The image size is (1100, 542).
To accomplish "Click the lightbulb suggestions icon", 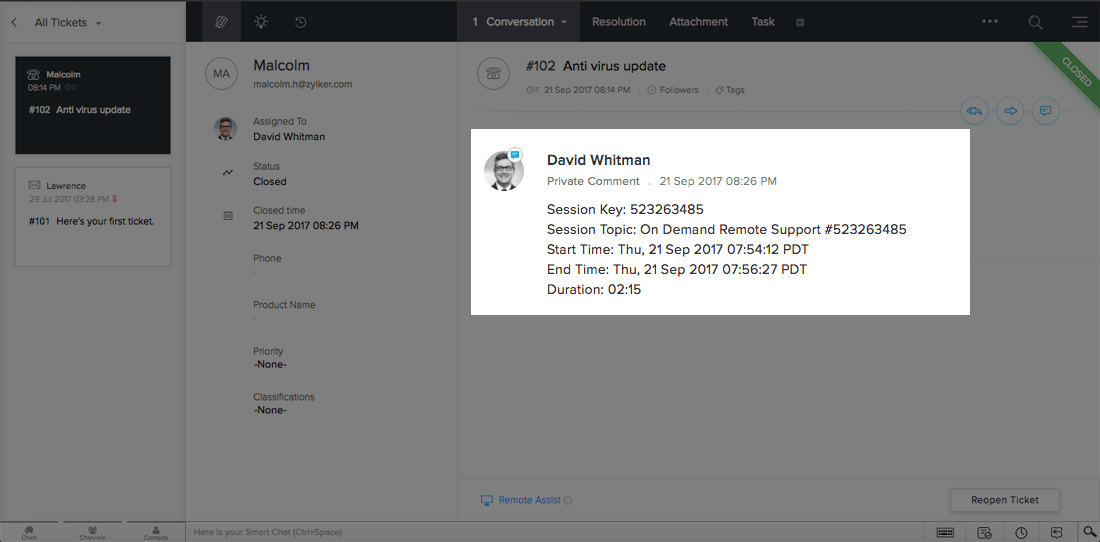I will 261,21.
